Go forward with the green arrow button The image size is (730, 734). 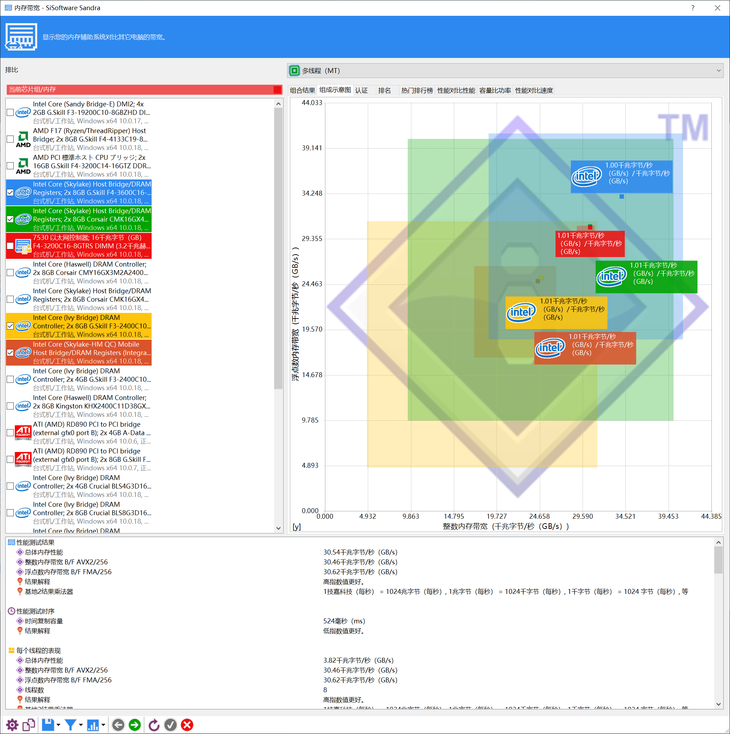[x=135, y=725]
